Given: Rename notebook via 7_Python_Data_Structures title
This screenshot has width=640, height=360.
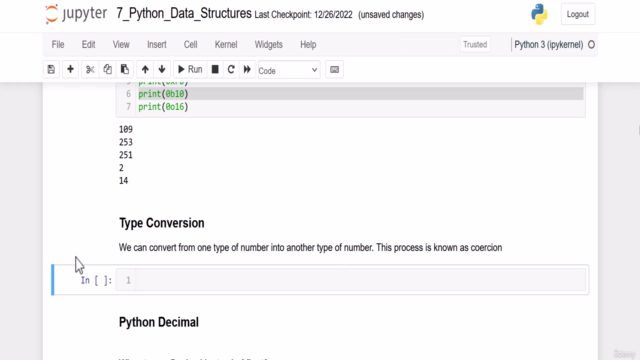Looking at the screenshot, I should pos(184,13).
